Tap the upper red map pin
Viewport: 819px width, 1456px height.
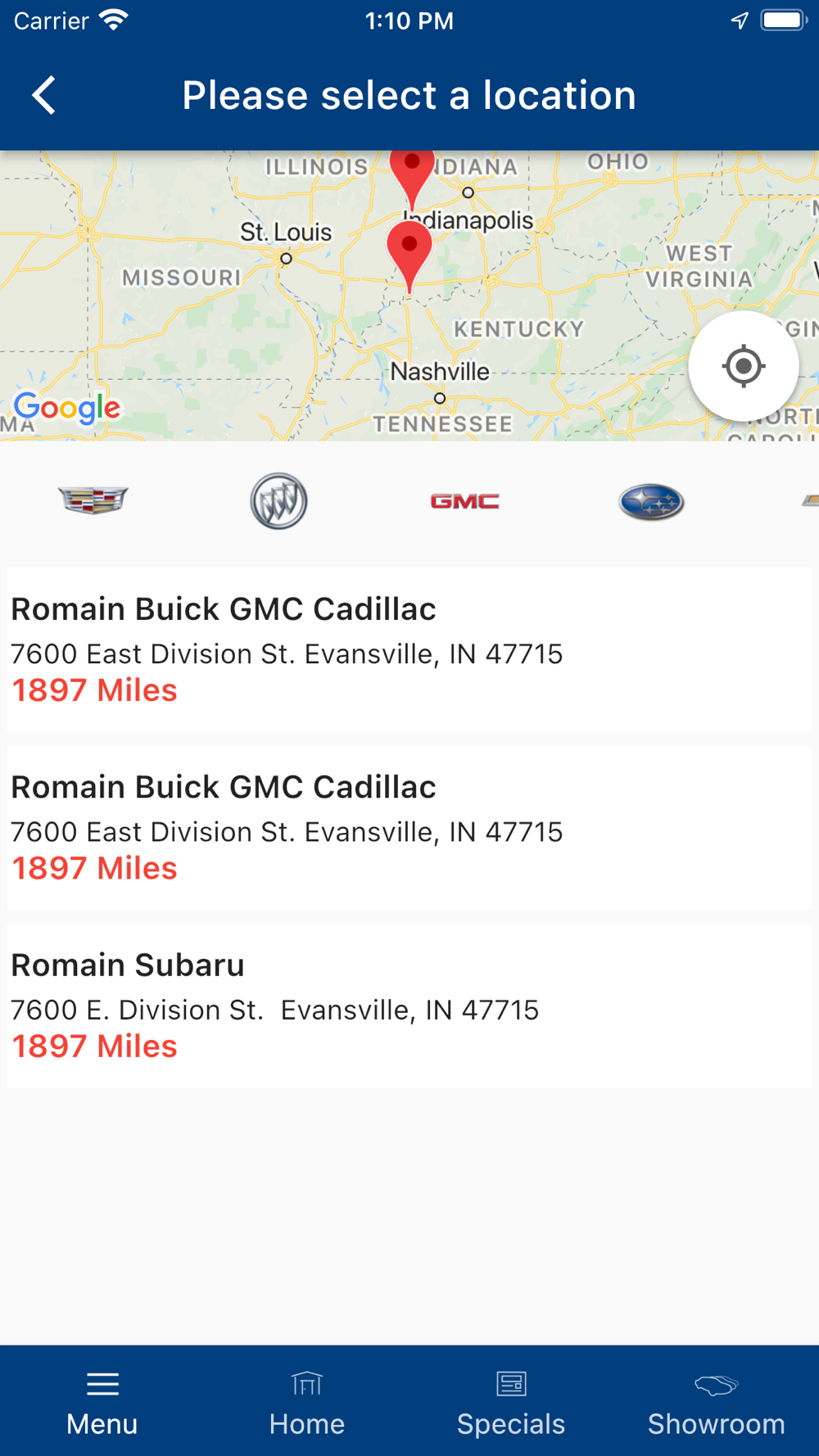click(412, 176)
